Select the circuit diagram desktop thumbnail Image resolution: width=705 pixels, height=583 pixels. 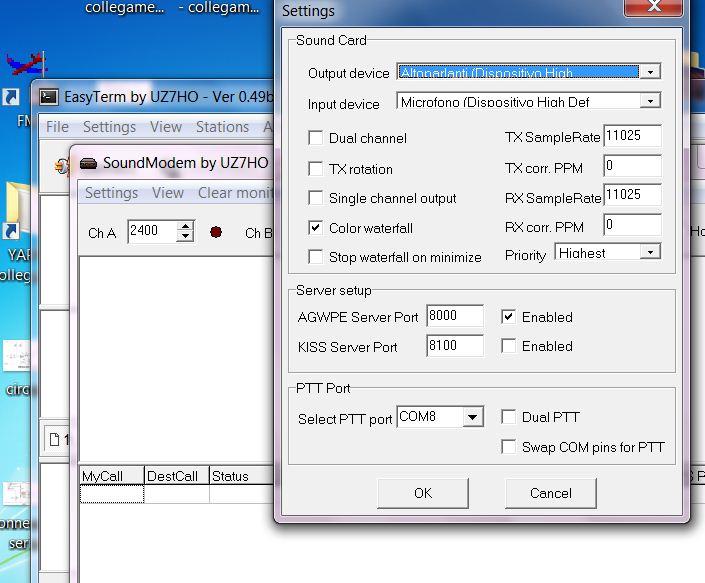pos(17,356)
